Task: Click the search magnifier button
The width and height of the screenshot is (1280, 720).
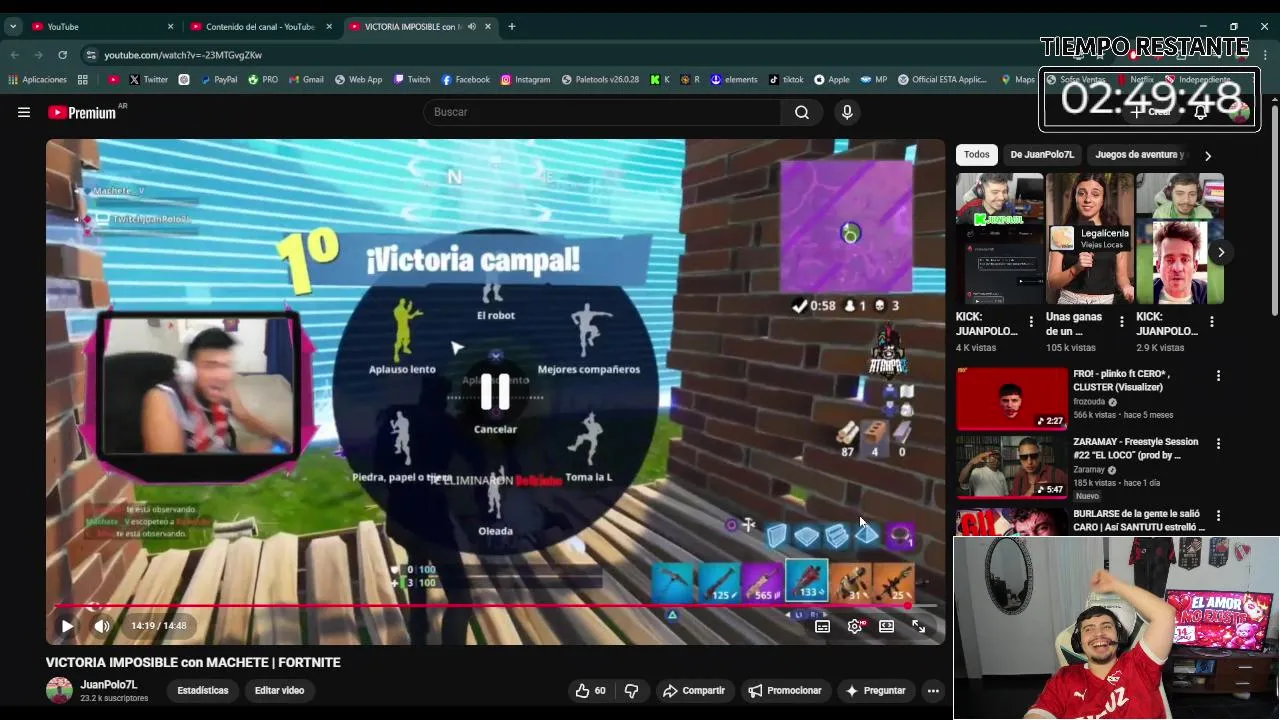Action: (x=802, y=112)
